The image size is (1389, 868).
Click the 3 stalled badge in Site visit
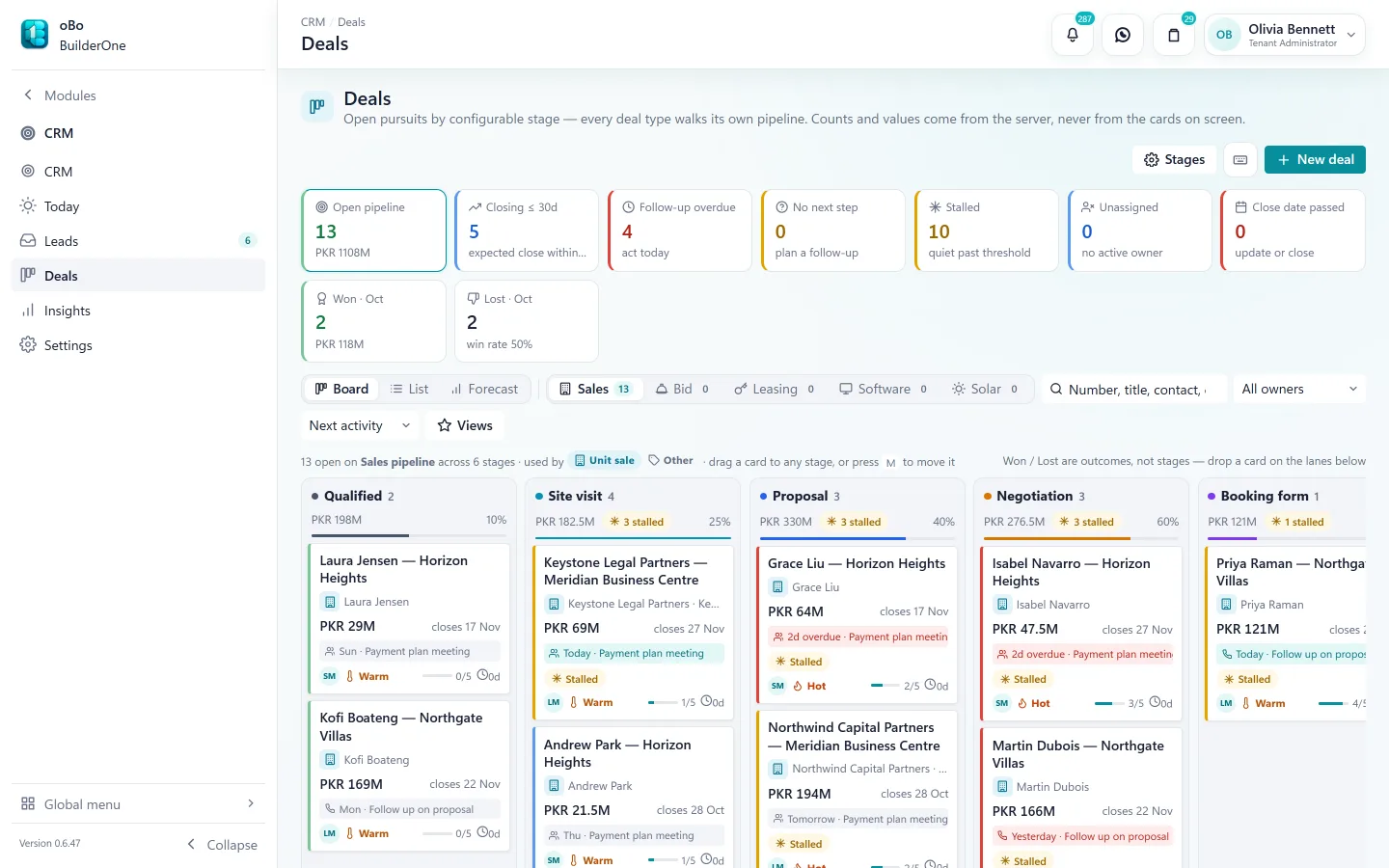tap(637, 522)
